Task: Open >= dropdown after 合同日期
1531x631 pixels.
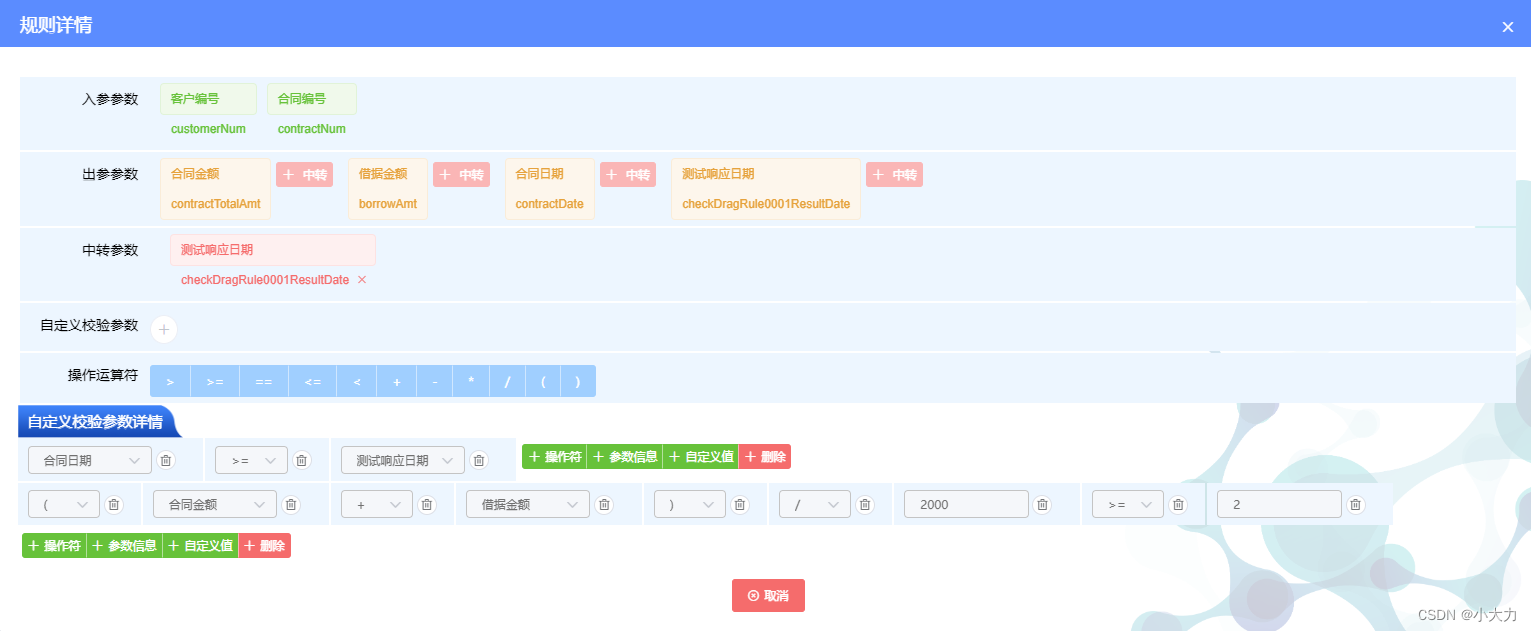Action: point(251,460)
